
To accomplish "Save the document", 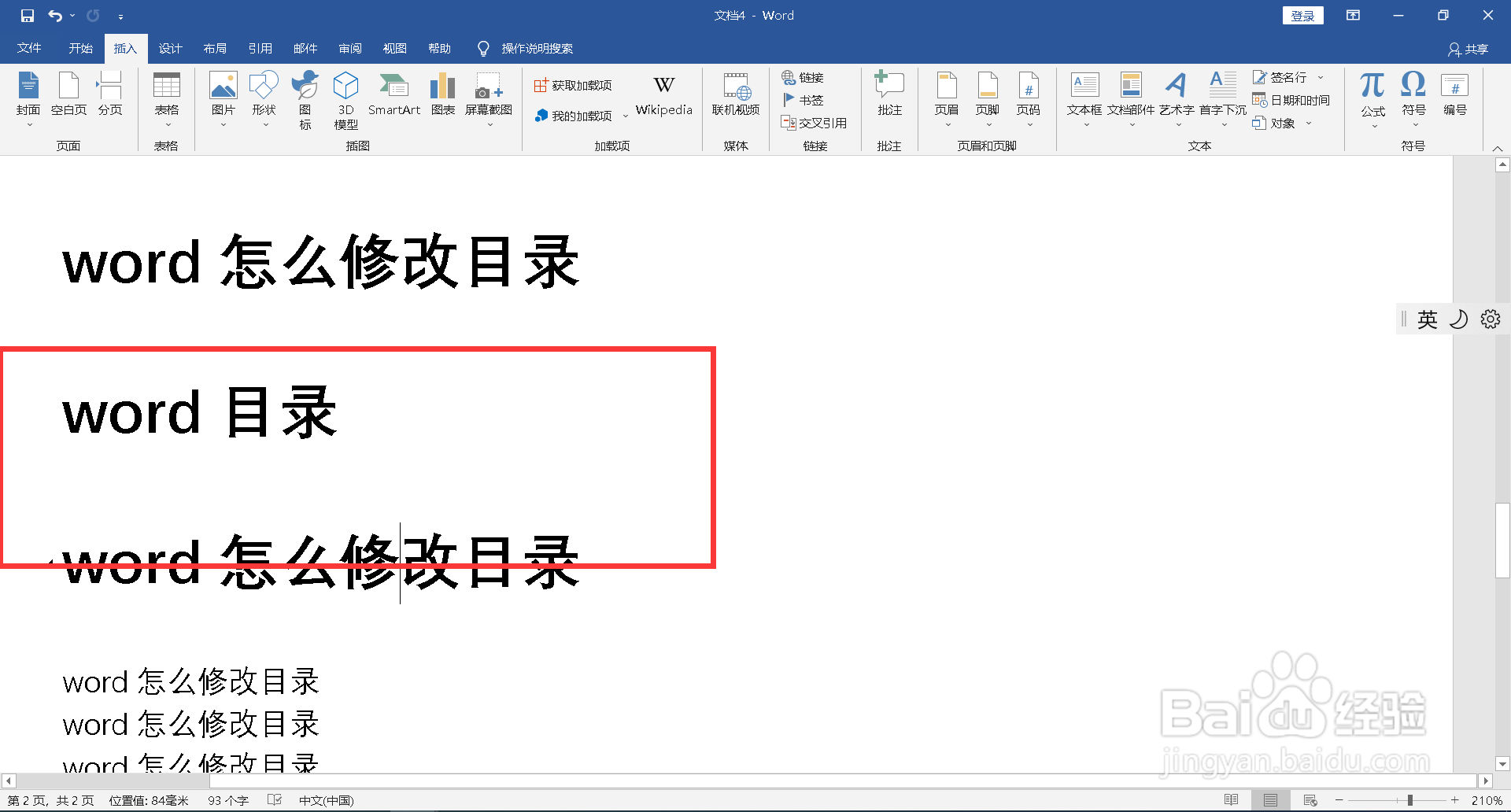I will (28, 15).
